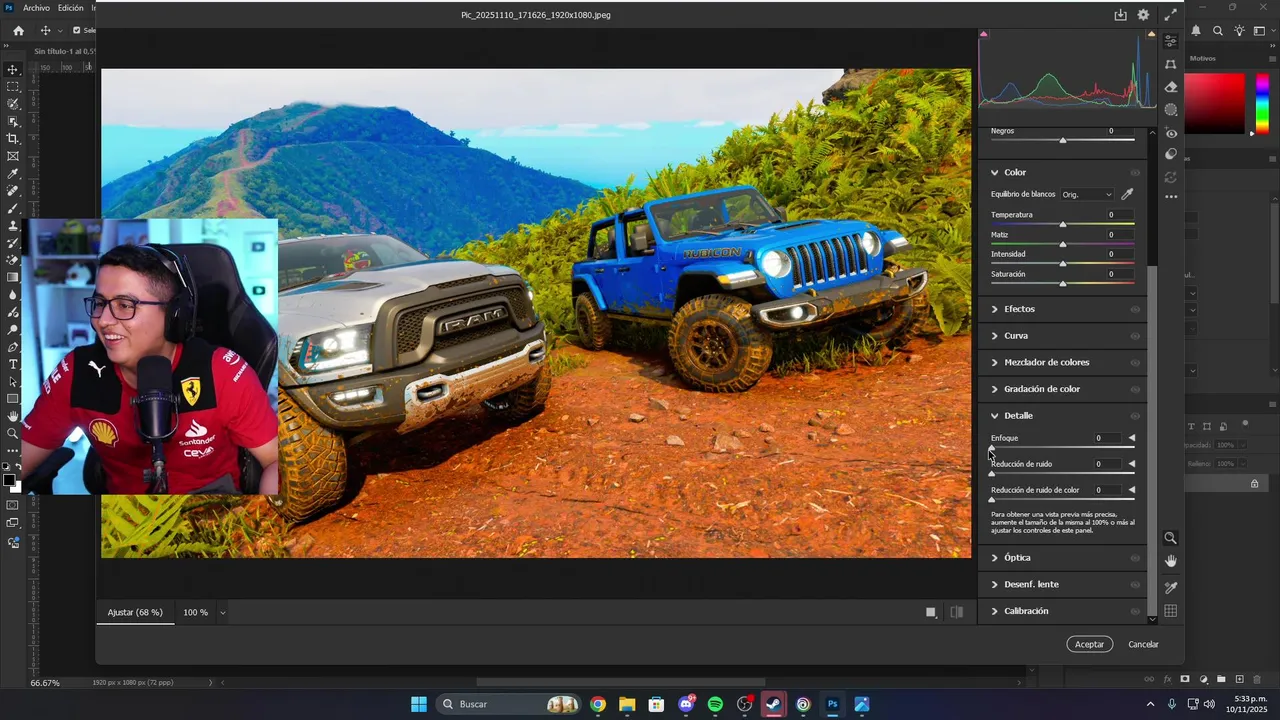
Task: Open Spotify from the Windows taskbar
Action: [x=715, y=704]
